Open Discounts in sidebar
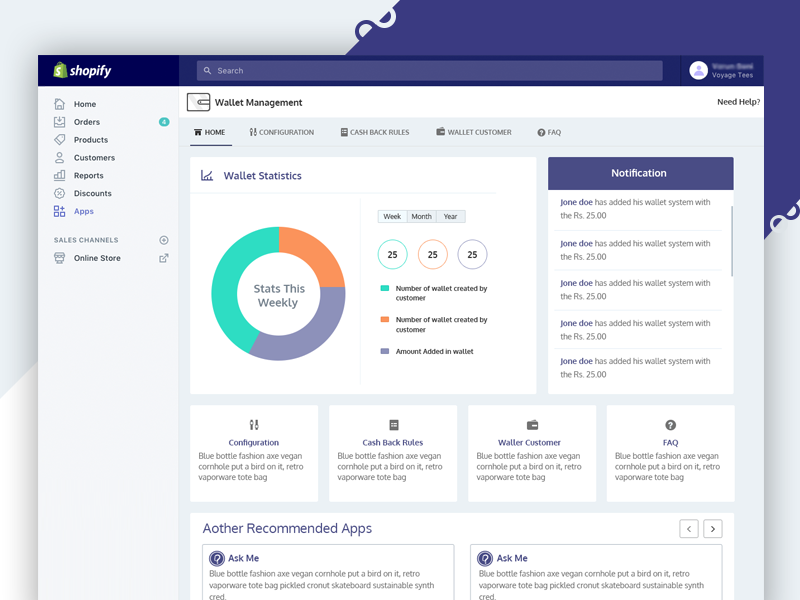This screenshot has width=800, height=600. pos(92,193)
